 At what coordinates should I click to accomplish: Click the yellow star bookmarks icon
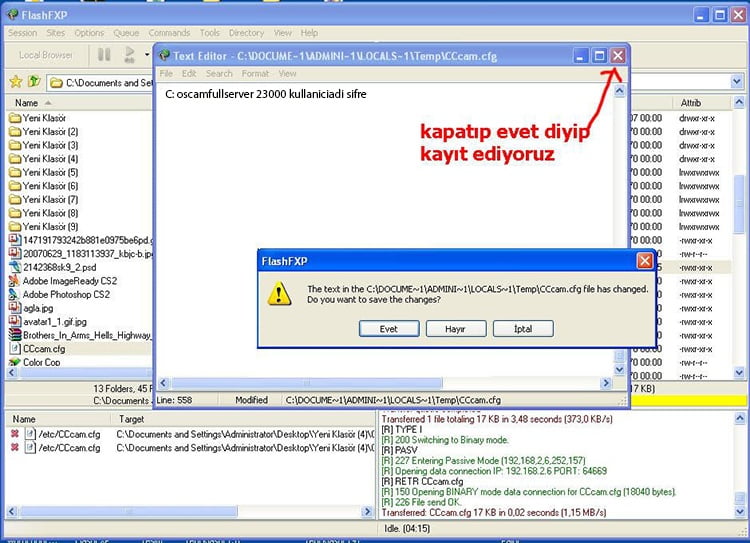[x=15, y=82]
